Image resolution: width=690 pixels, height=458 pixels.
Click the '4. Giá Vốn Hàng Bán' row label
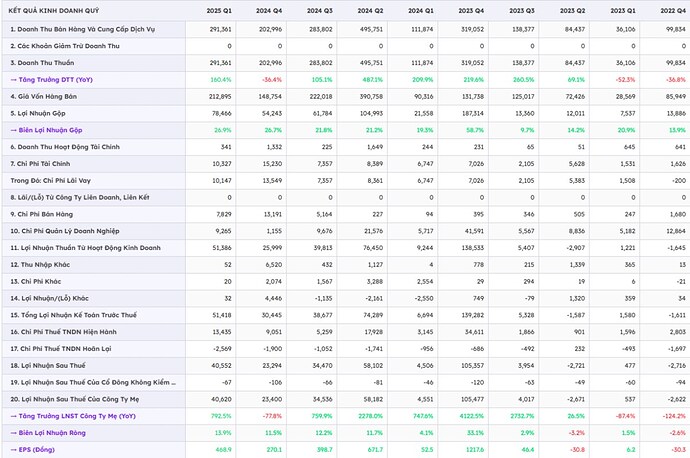coord(44,98)
